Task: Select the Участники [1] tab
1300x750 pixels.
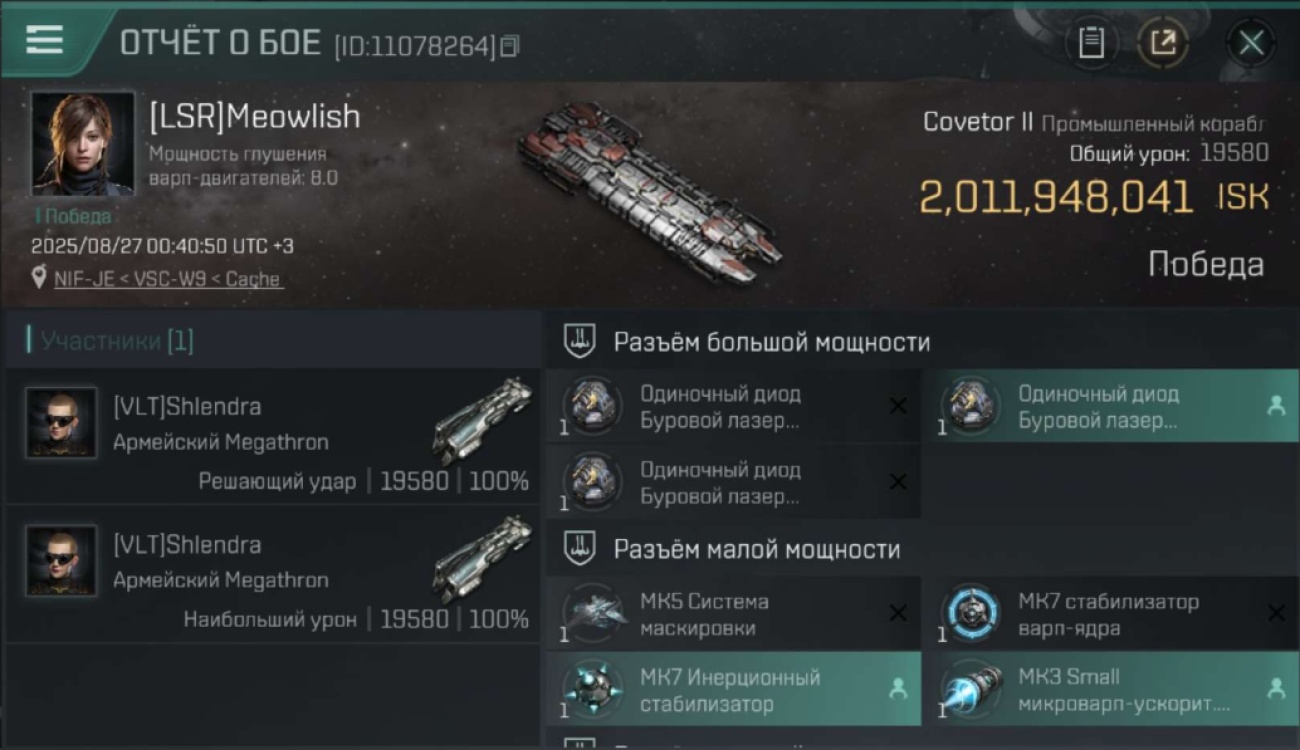Action: coord(112,341)
